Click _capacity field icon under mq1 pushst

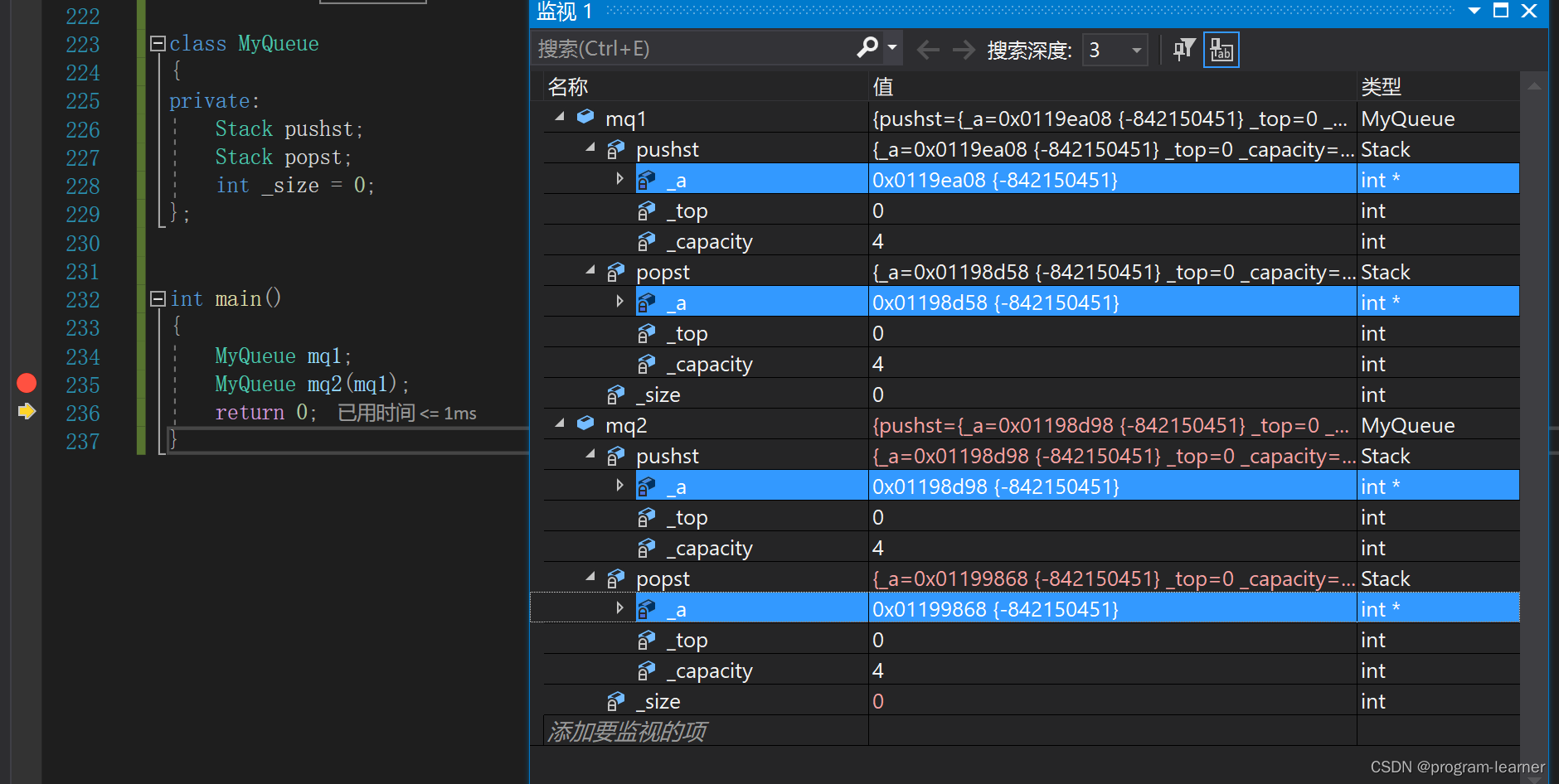[x=646, y=241]
